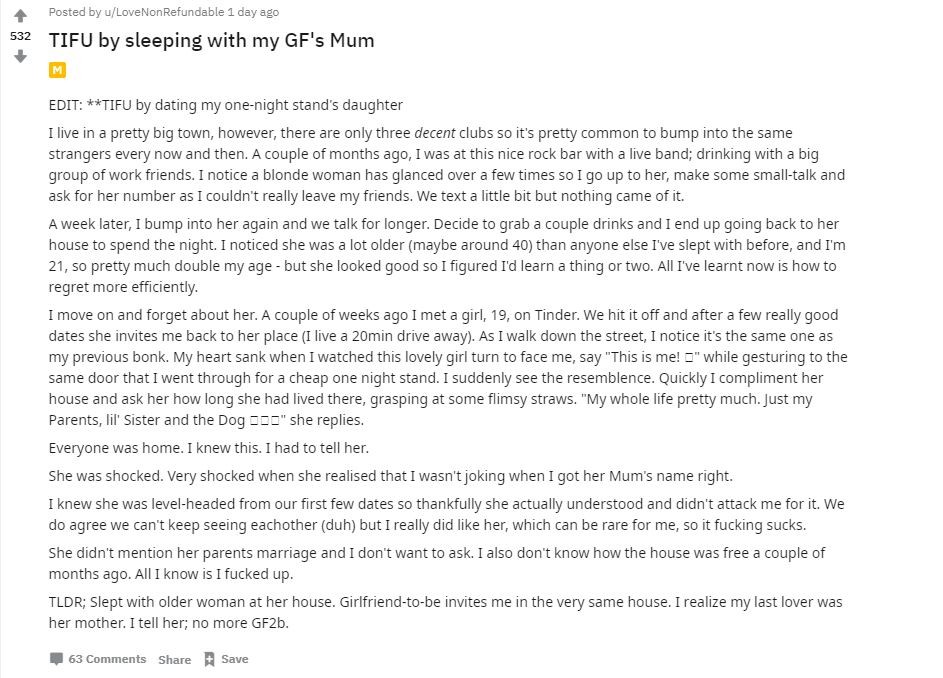Click the 532 vote score
Viewport: 943px width, 678px height.
pos(20,36)
